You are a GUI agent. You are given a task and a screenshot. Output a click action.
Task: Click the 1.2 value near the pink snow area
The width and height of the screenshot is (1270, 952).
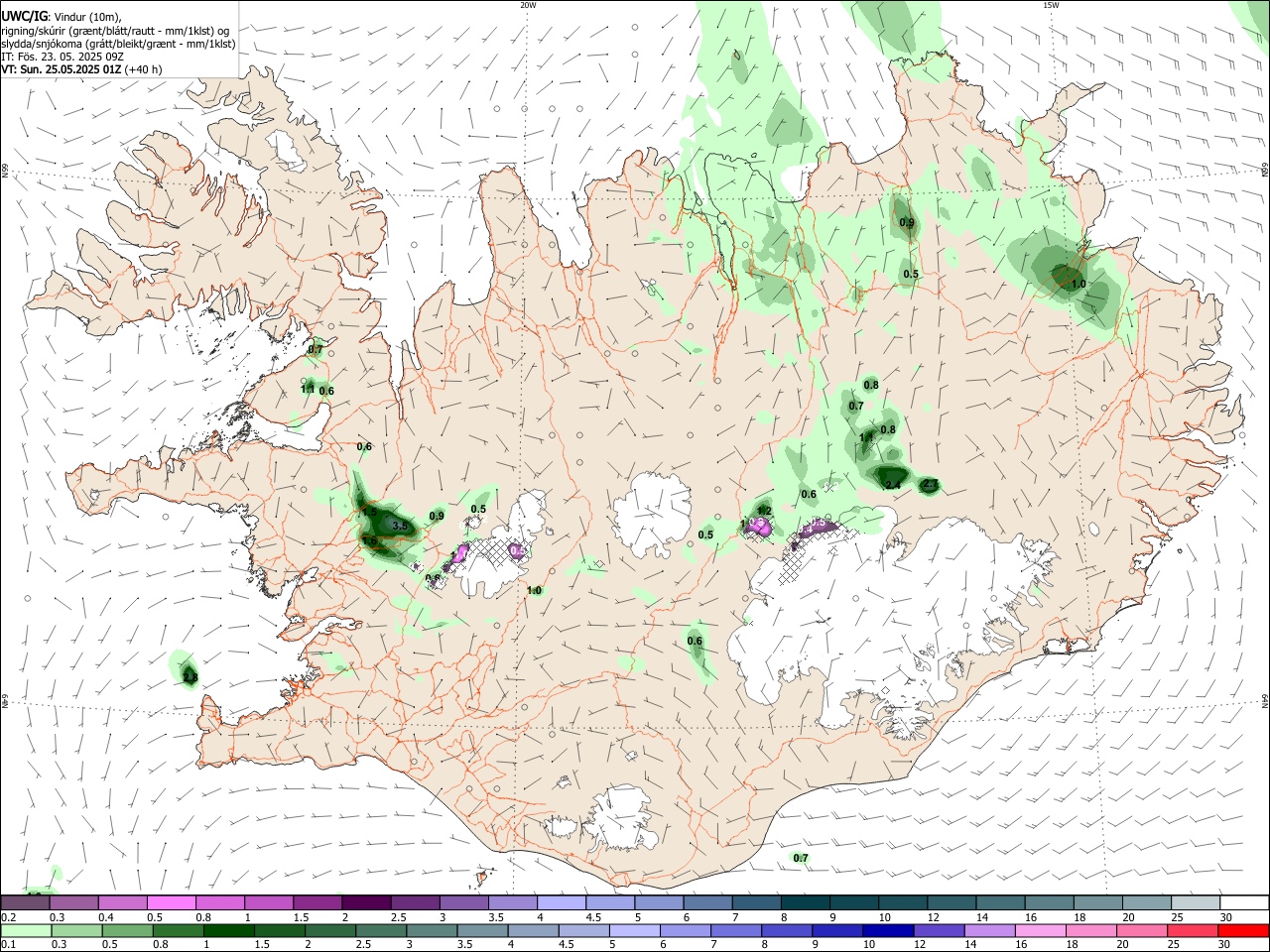765,512
